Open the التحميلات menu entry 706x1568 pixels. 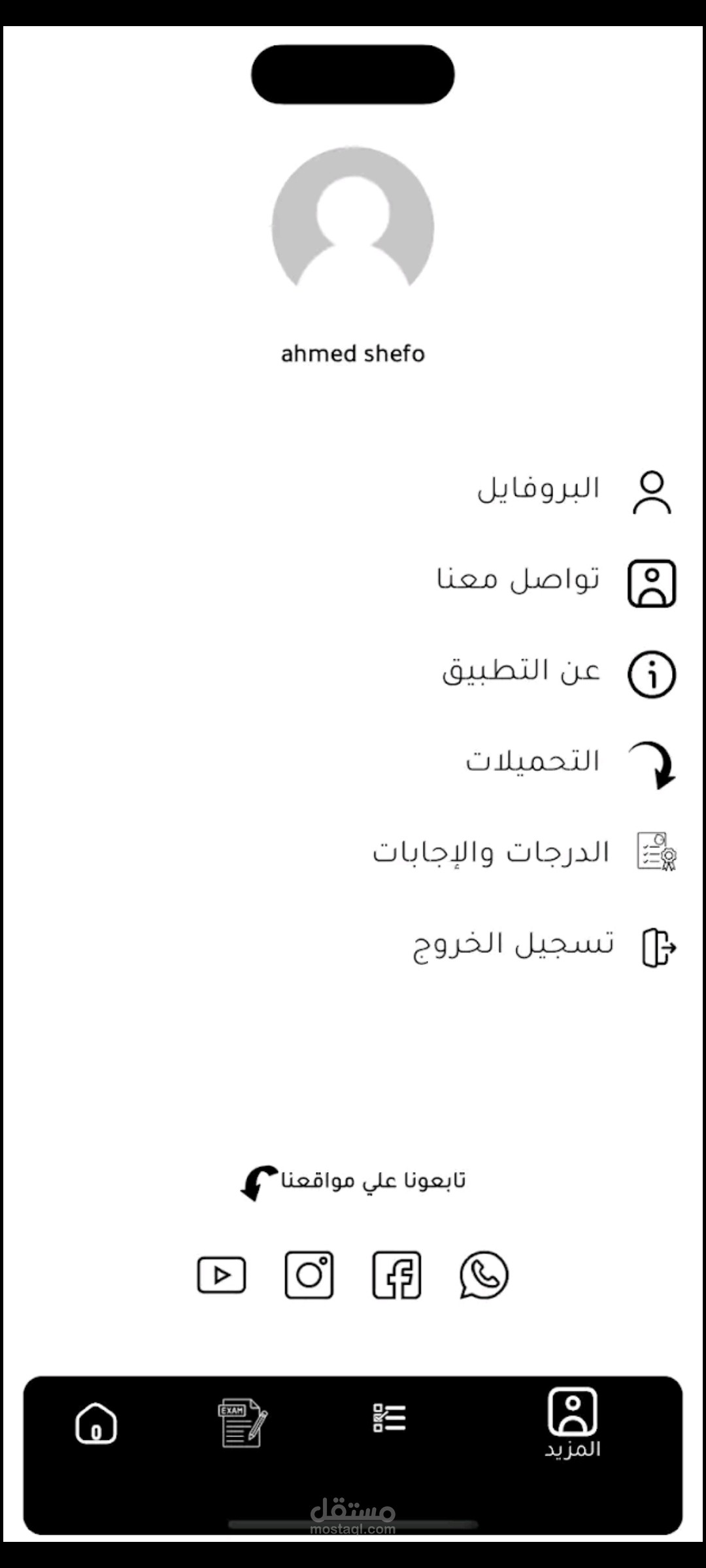pyautogui.click(x=532, y=761)
